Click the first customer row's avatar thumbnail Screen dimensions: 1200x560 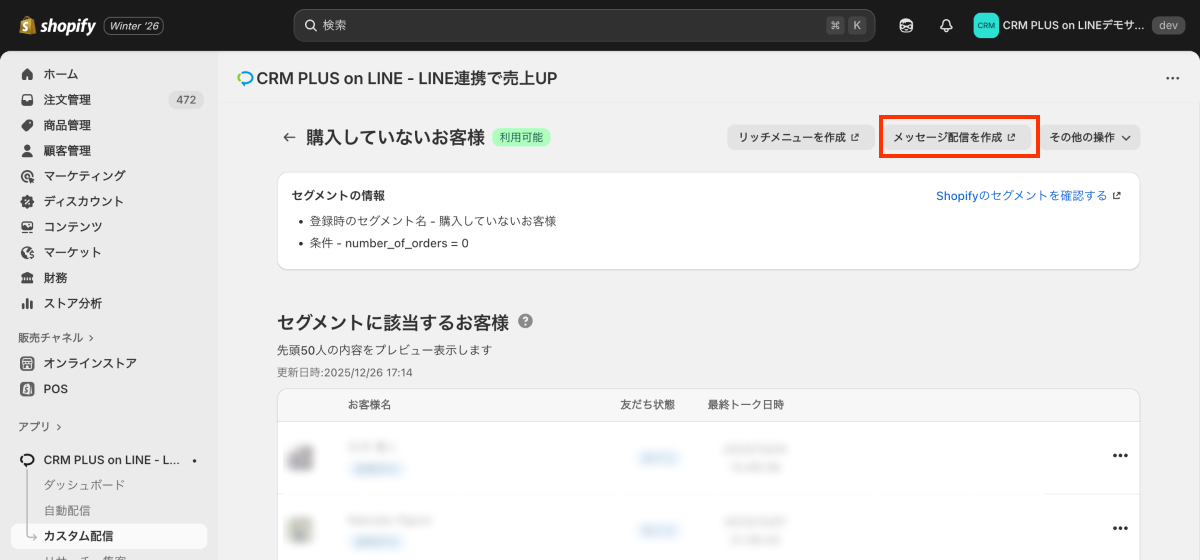point(300,458)
